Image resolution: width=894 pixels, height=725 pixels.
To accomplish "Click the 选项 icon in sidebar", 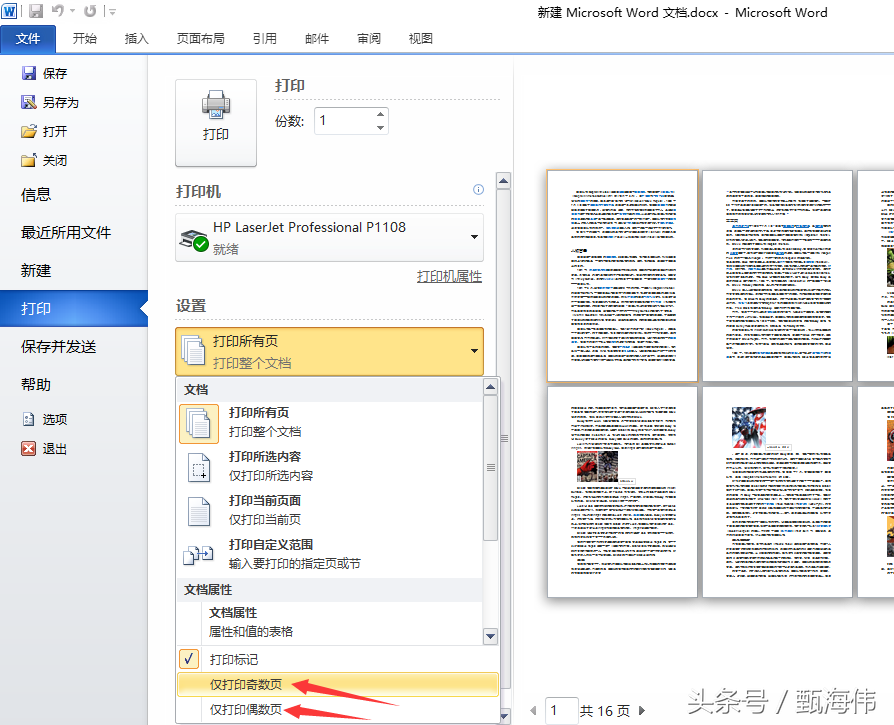I will click(29, 419).
